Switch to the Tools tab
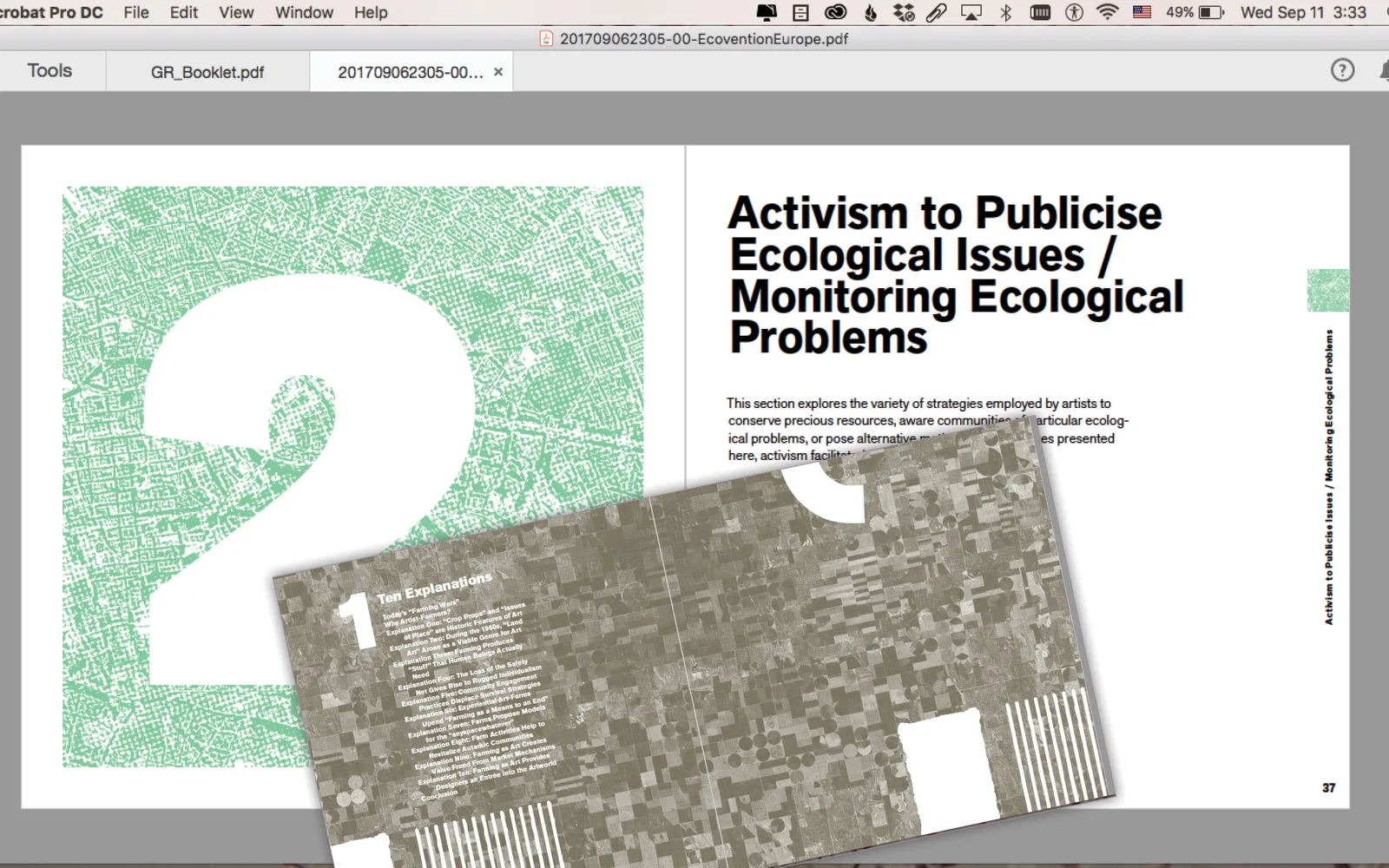 [49, 70]
